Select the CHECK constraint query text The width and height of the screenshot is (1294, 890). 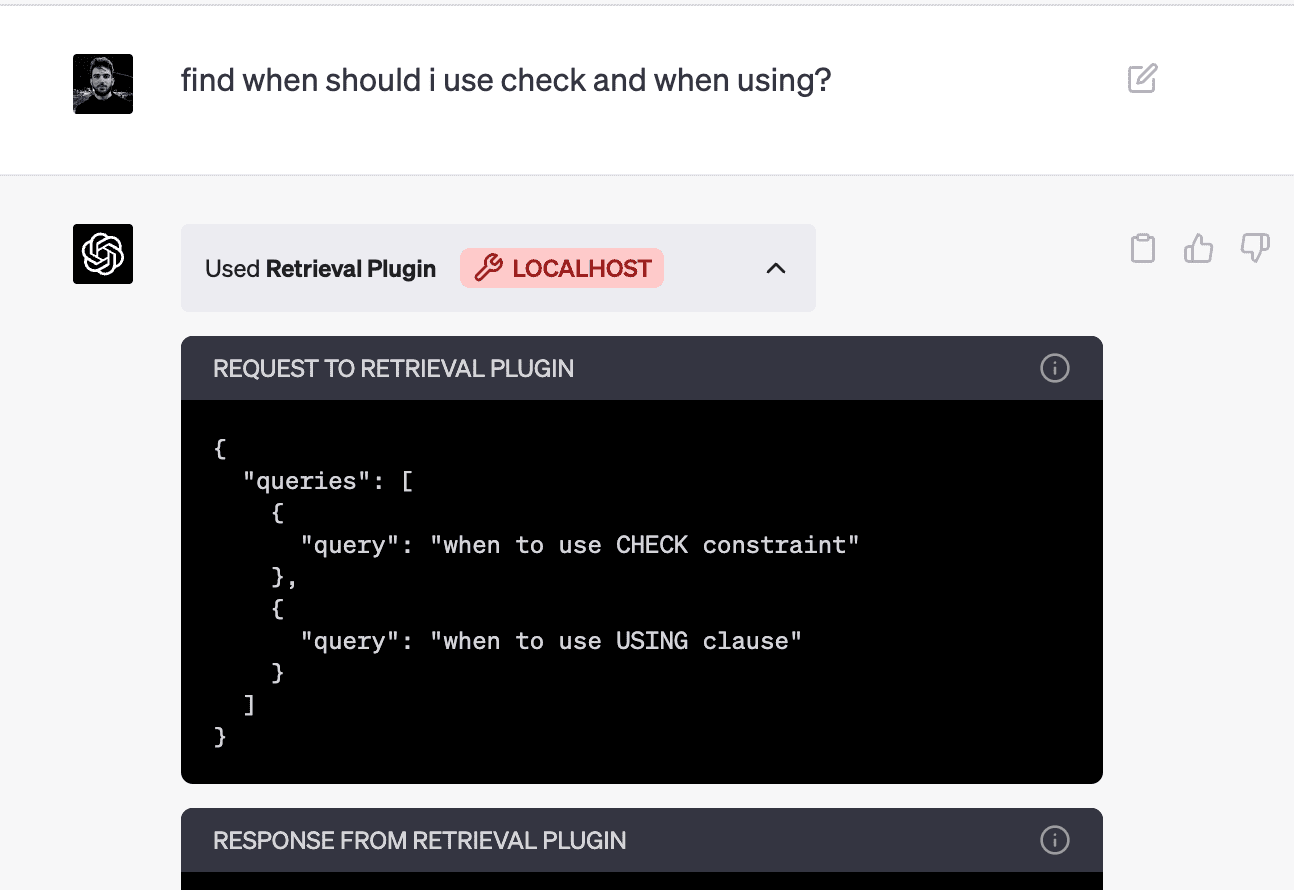(x=580, y=544)
